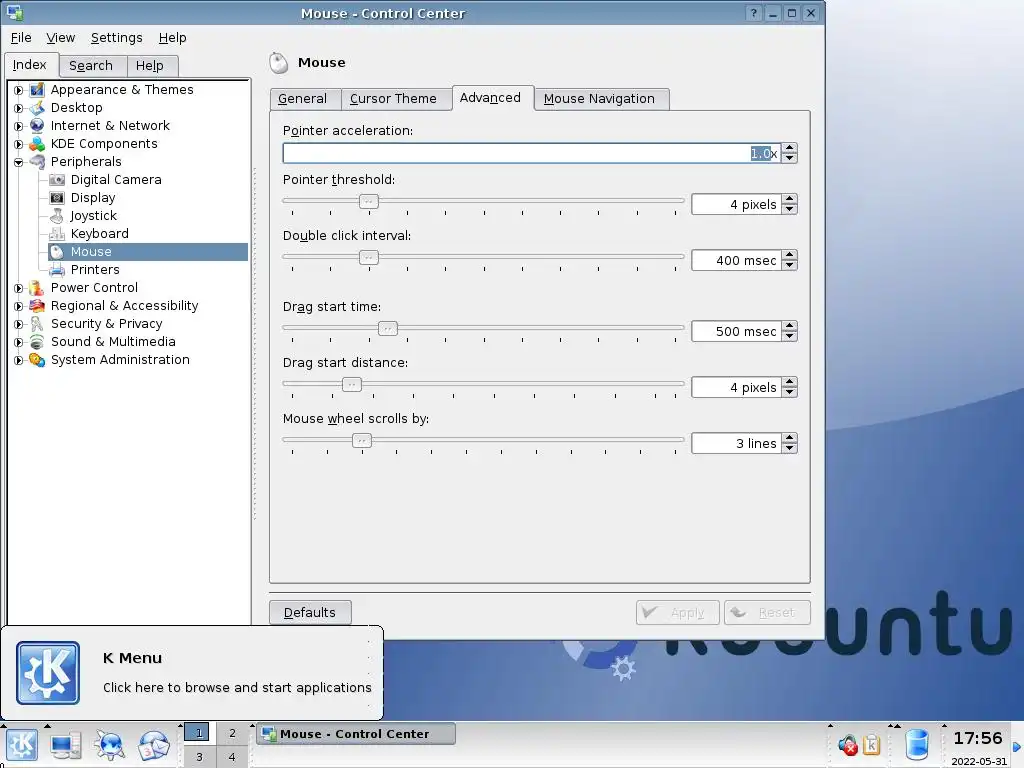Click the Joystick icon in tree
Screen dimensions: 1024x768
[x=57, y=216]
